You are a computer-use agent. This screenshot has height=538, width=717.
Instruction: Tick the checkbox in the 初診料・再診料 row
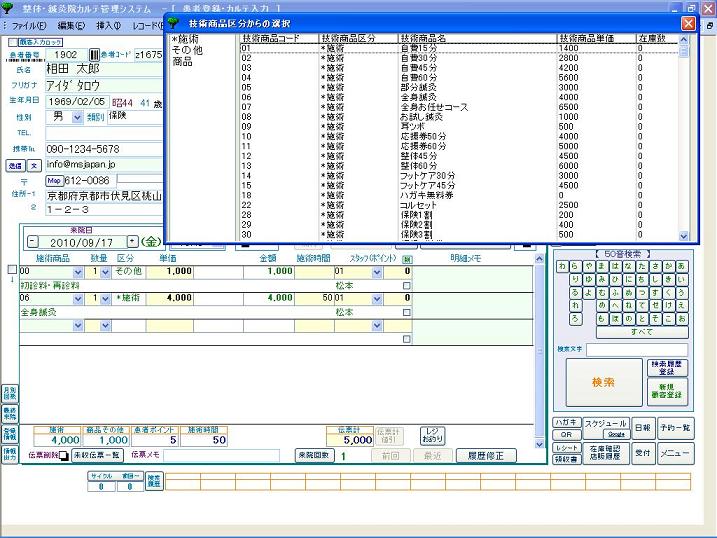click(407, 286)
